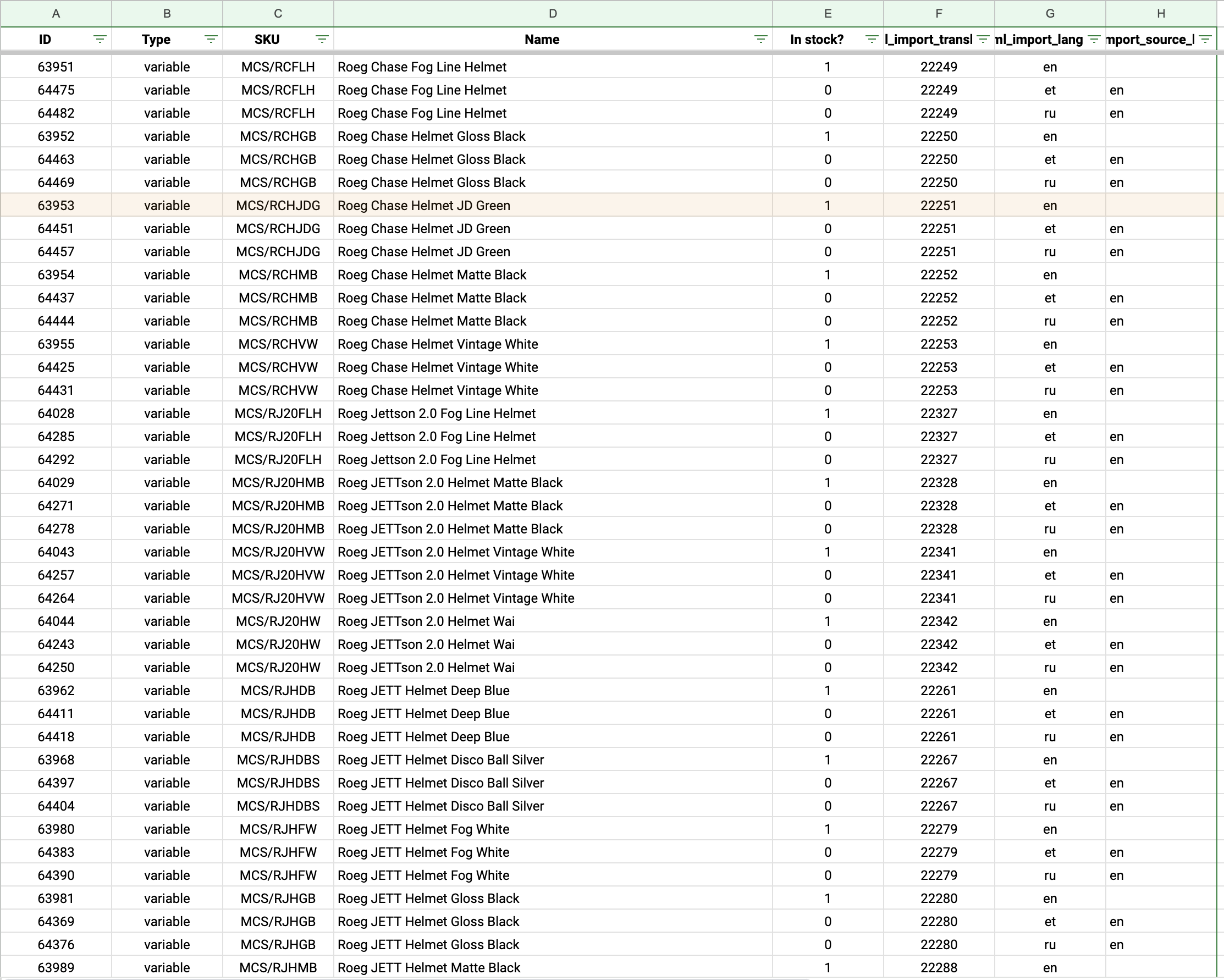Open the filter for the SKU column
Viewport: 1224px width, 980px height.
click(322, 39)
